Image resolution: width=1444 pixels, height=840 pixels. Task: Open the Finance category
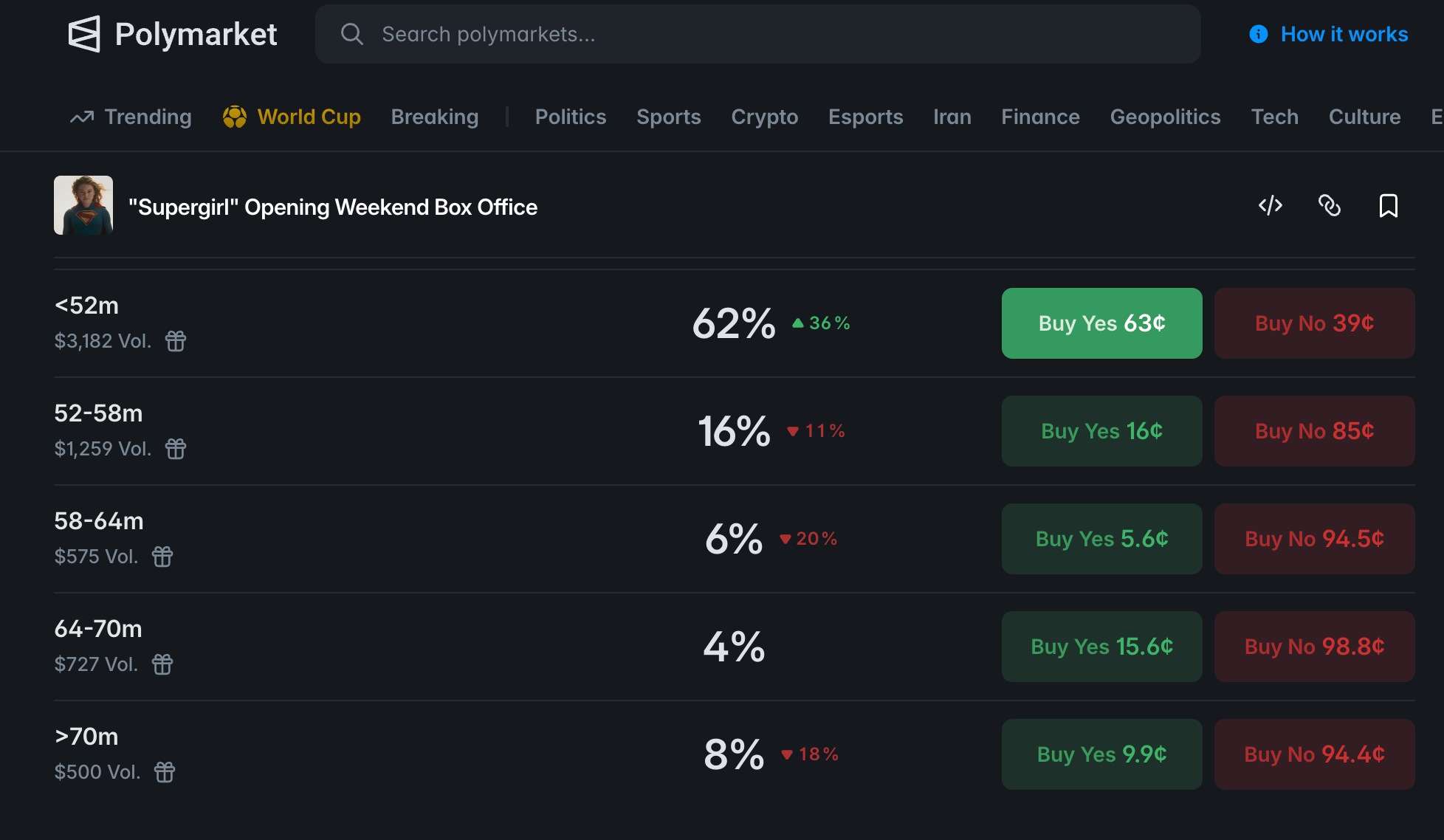(x=1040, y=117)
